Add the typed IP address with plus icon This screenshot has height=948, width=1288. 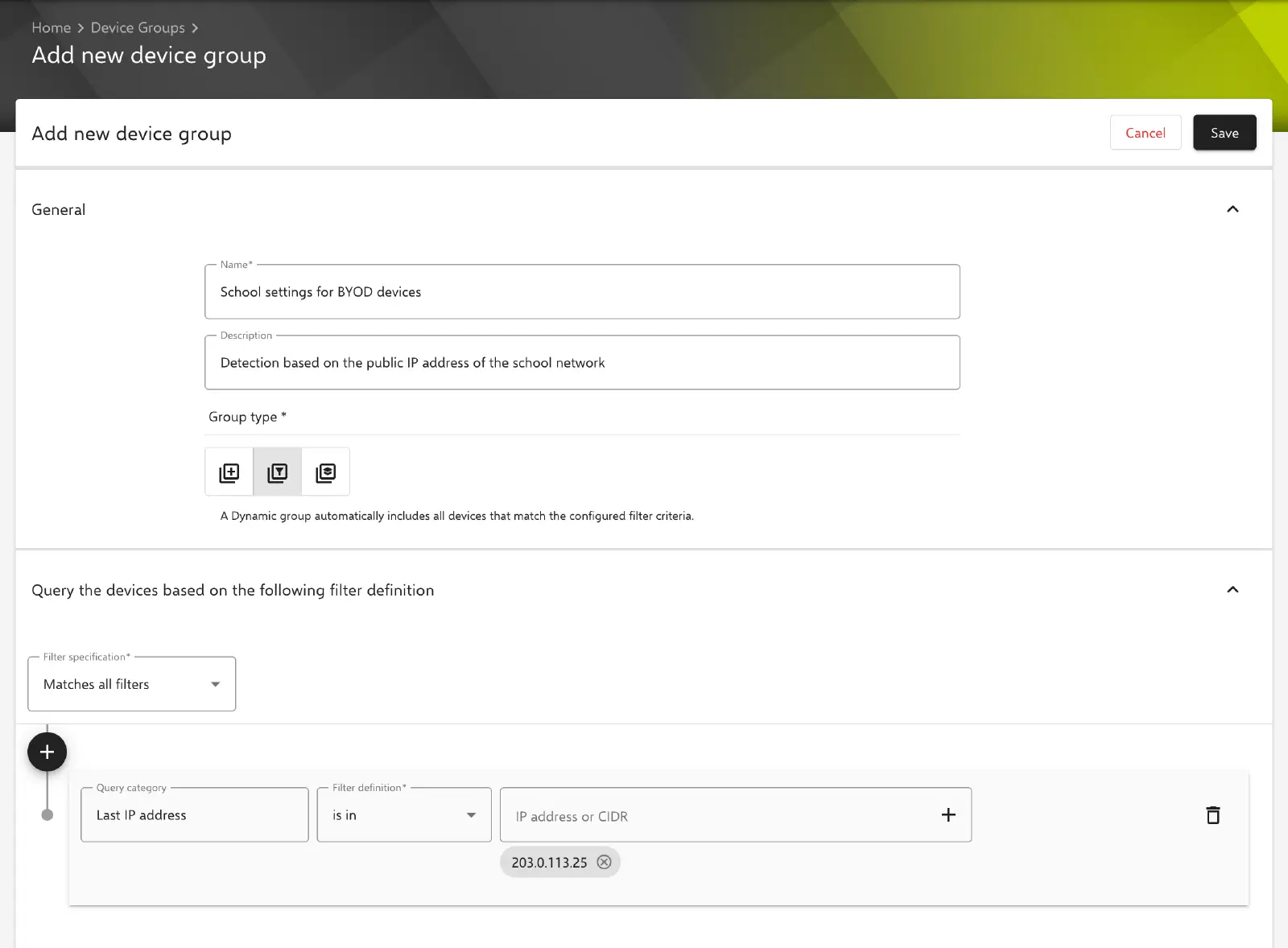[x=948, y=815]
